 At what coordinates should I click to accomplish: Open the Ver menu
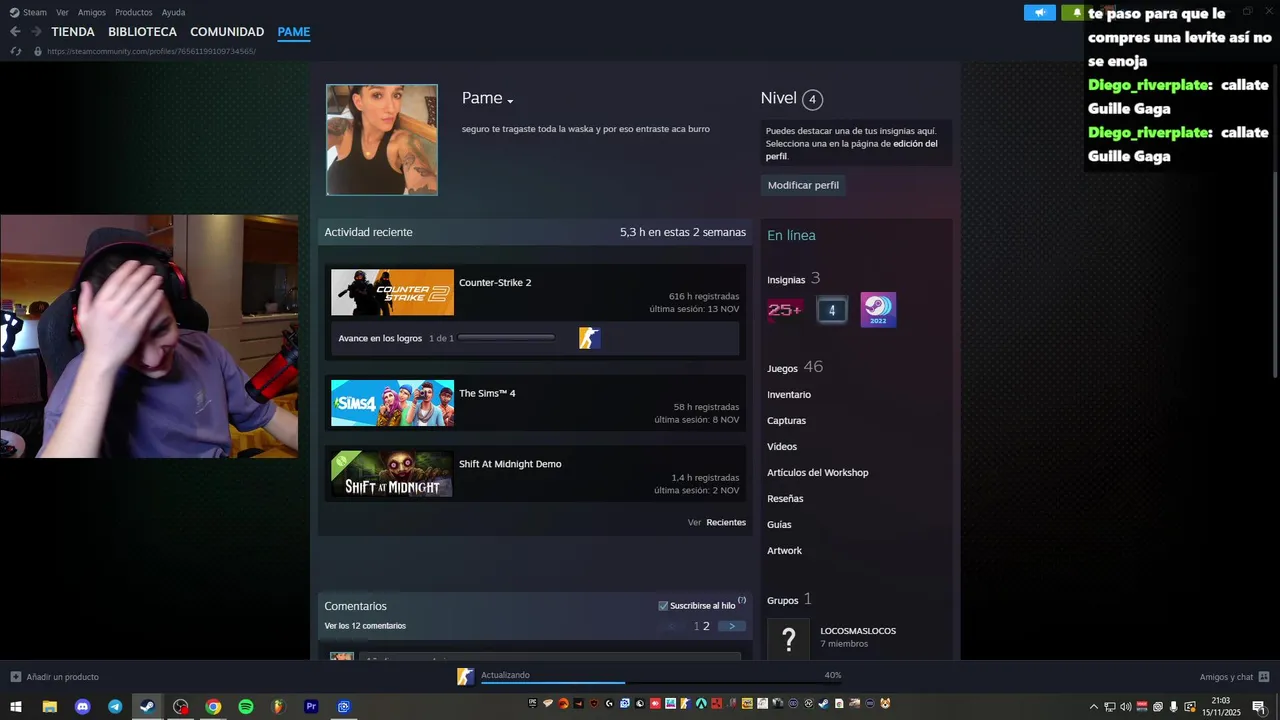click(62, 12)
